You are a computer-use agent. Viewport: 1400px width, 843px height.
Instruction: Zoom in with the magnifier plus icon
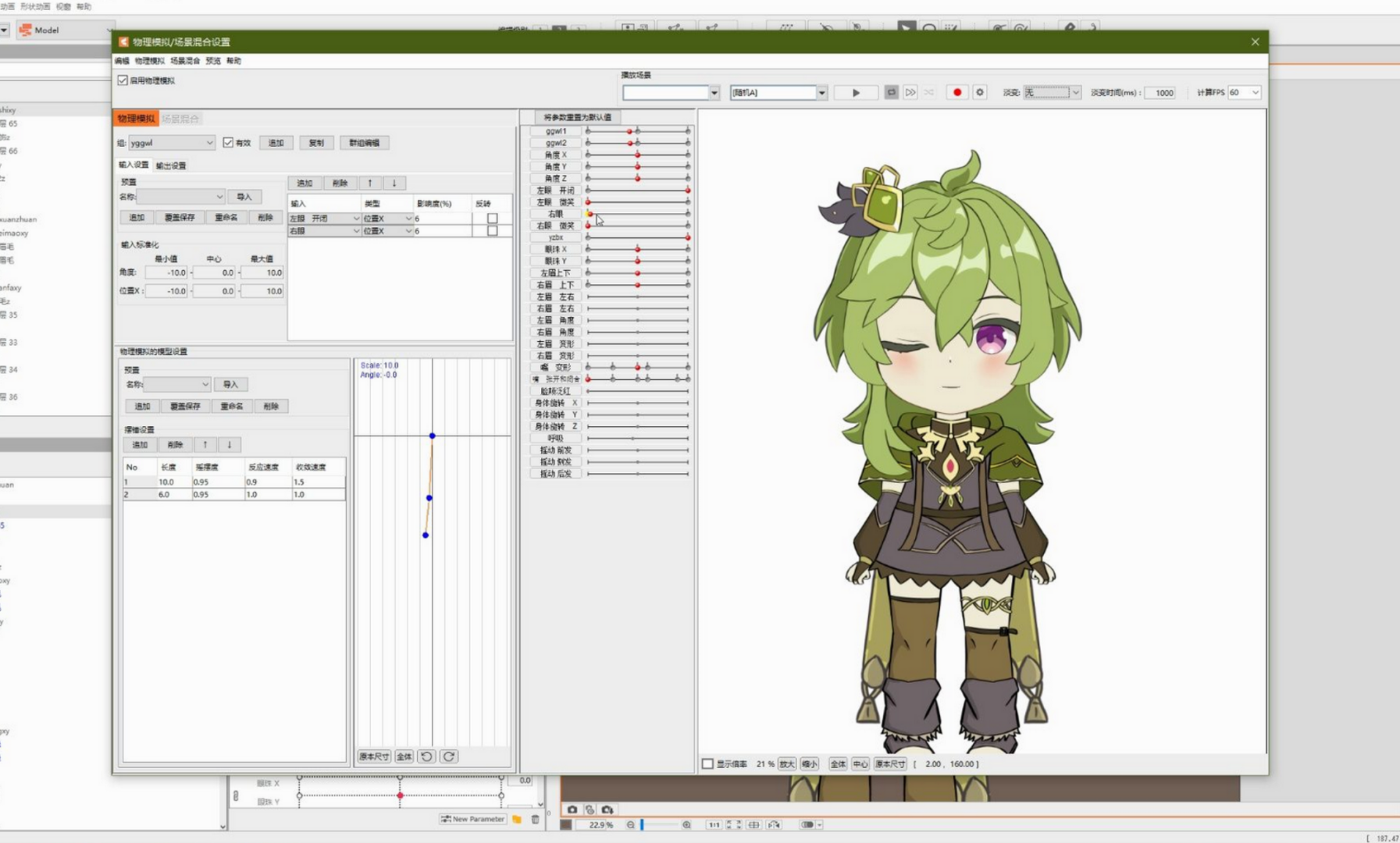[686, 824]
